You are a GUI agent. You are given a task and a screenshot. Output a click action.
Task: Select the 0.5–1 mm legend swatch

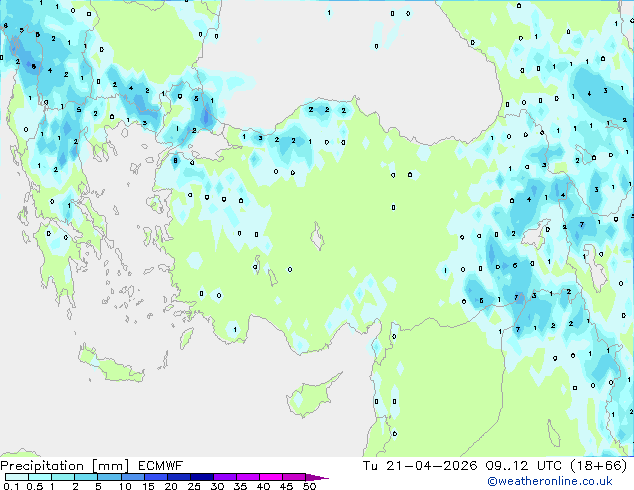point(40,477)
